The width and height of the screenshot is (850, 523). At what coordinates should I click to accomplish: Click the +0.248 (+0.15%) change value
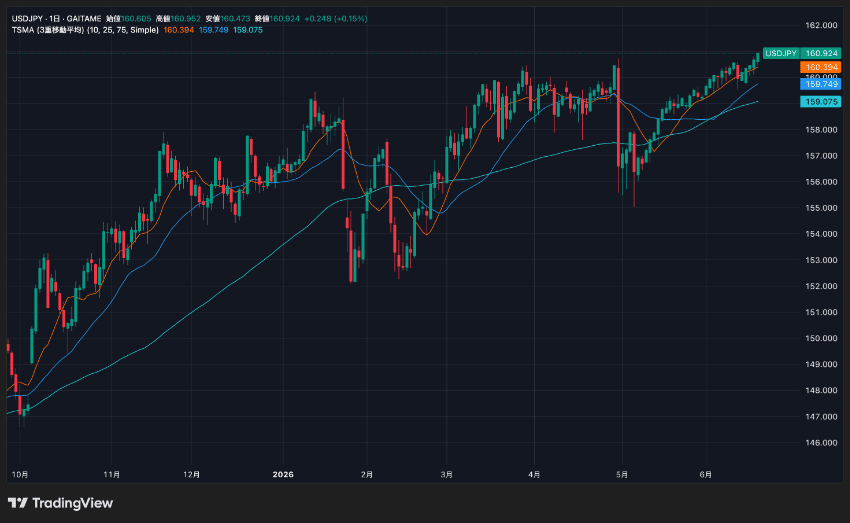tap(336, 18)
